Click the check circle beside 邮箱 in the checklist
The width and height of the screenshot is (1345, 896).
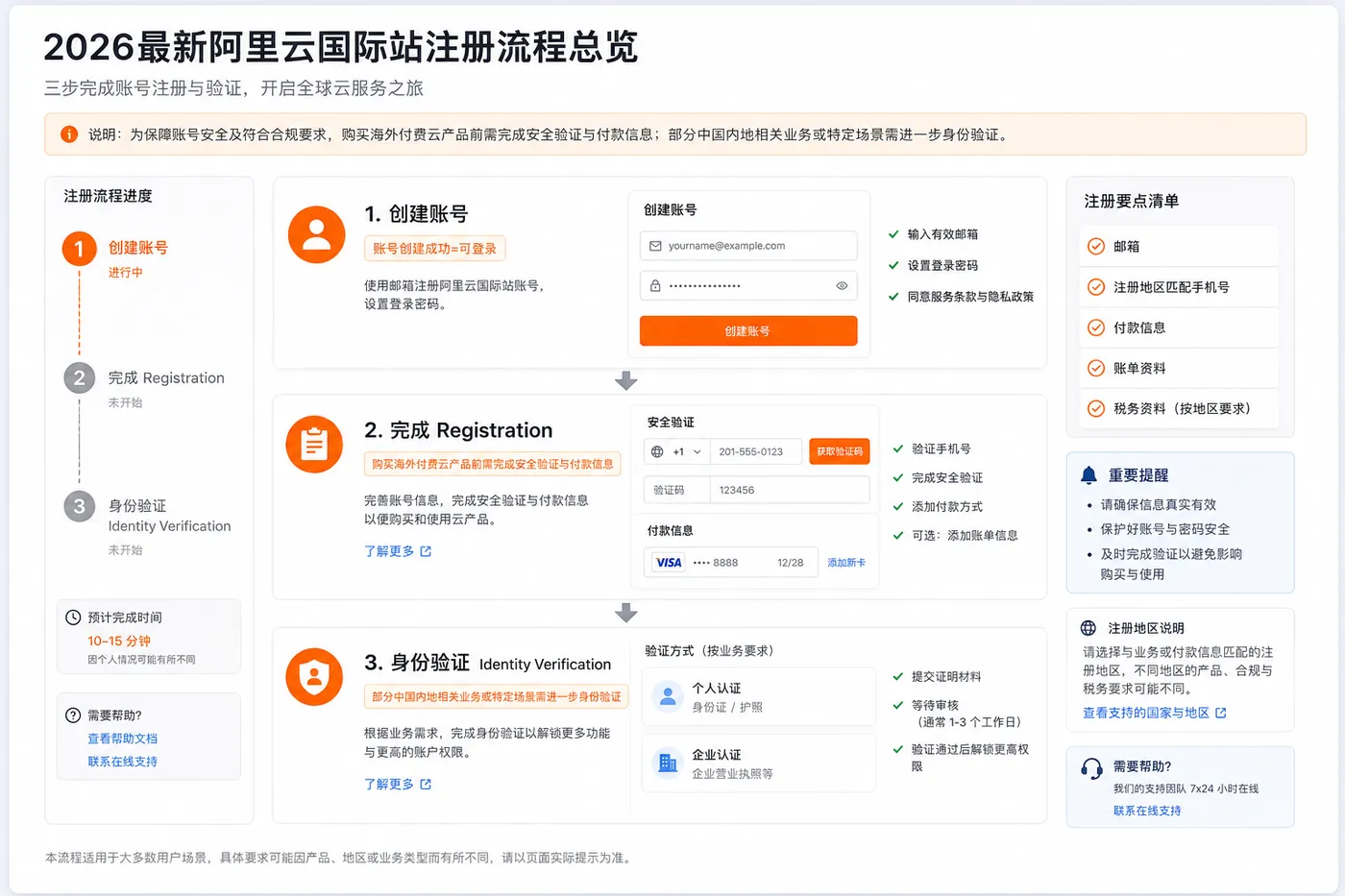click(1096, 247)
